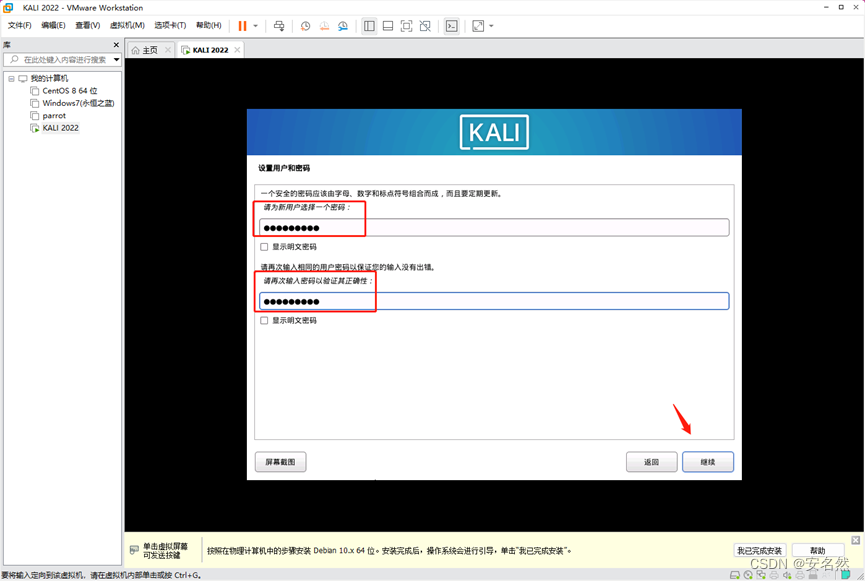The height and width of the screenshot is (581, 865).
Task: Close the 库 library panel
Action: [x=116, y=45]
